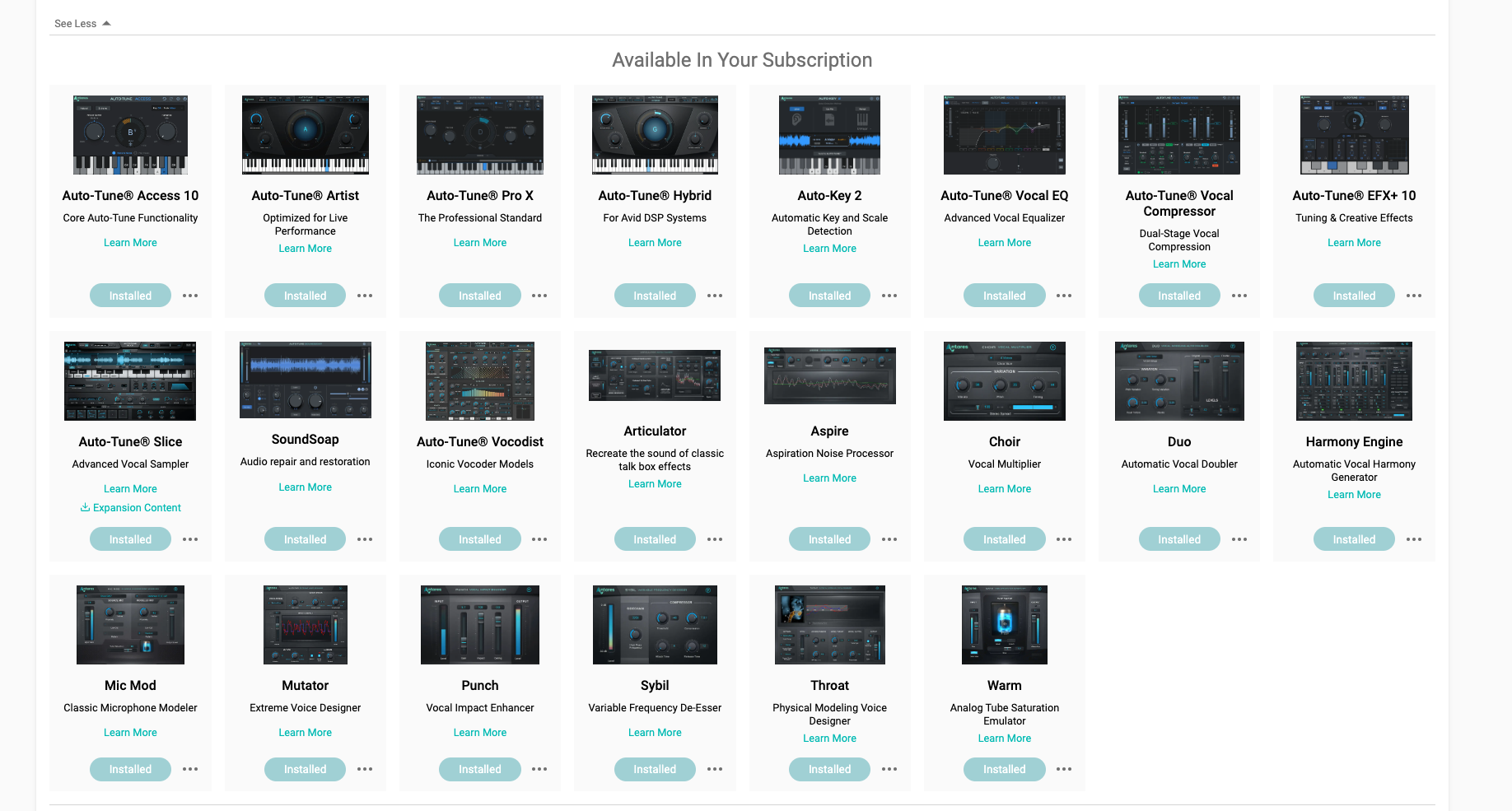Image resolution: width=1512 pixels, height=811 pixels.
Task: Click Installed button for Sybil
Action: 655,769
